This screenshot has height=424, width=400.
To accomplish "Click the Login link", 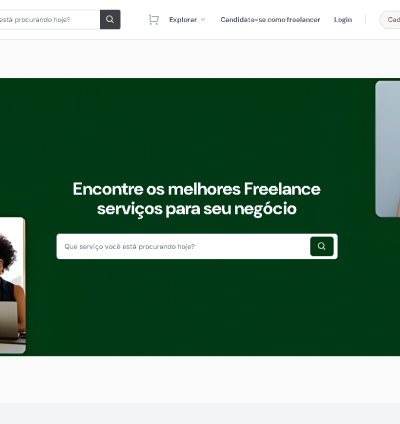I will point(343,20).
